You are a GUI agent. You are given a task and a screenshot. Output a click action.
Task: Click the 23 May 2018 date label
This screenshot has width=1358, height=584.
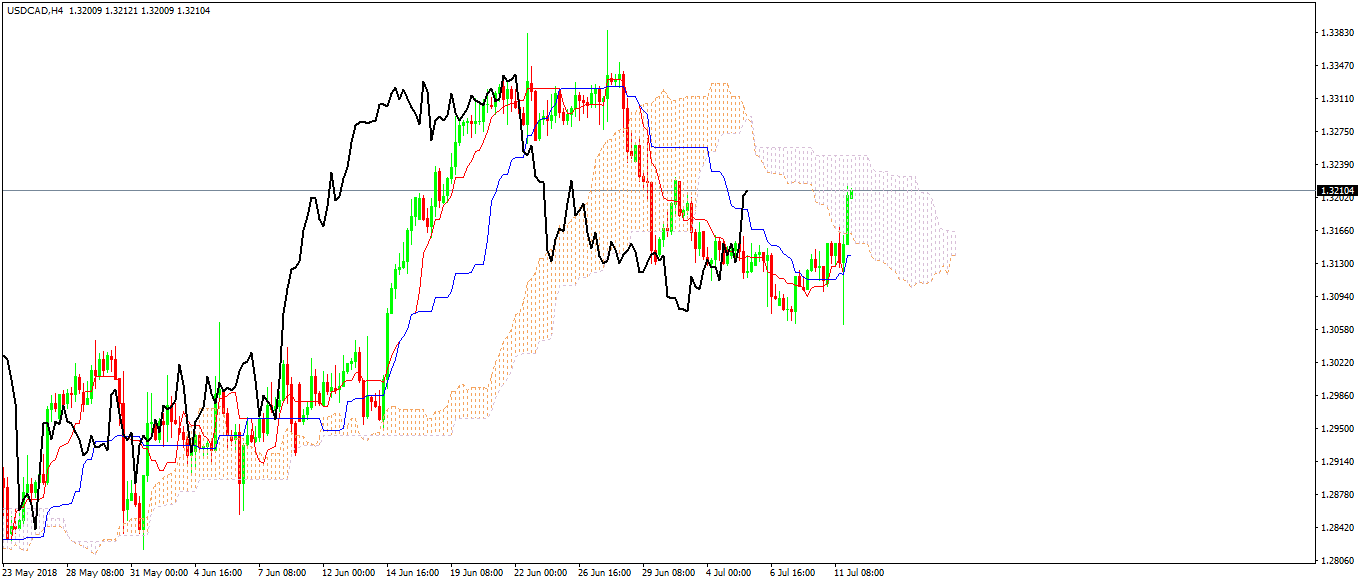(x=30, y=574)
